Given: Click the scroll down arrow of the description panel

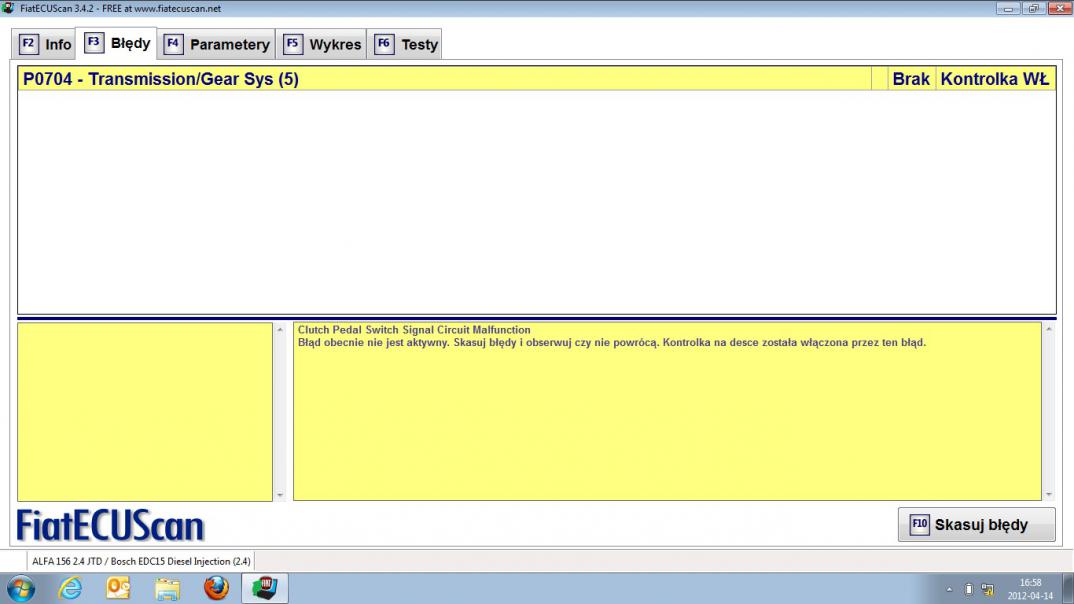Looking at the screenshot, I should click(1049, 494).
